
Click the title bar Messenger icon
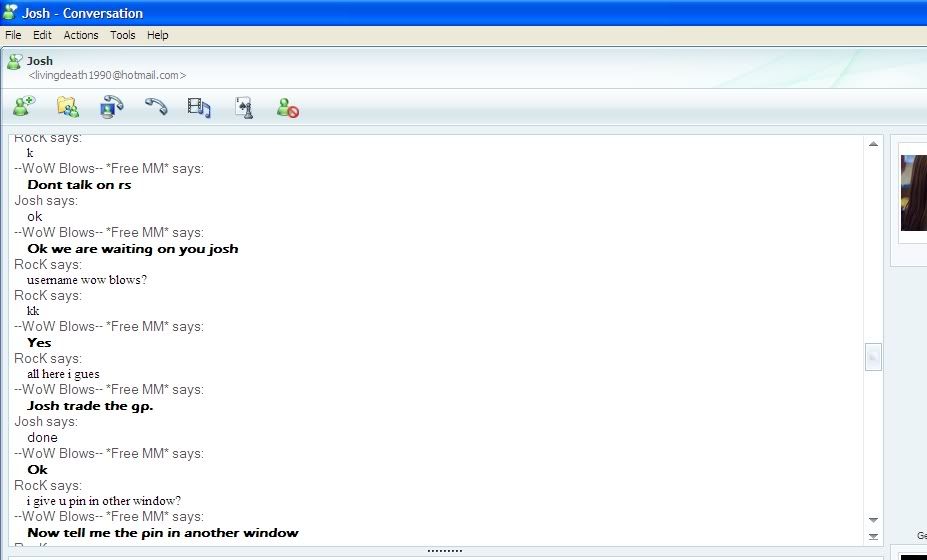[x=10, y=12]
